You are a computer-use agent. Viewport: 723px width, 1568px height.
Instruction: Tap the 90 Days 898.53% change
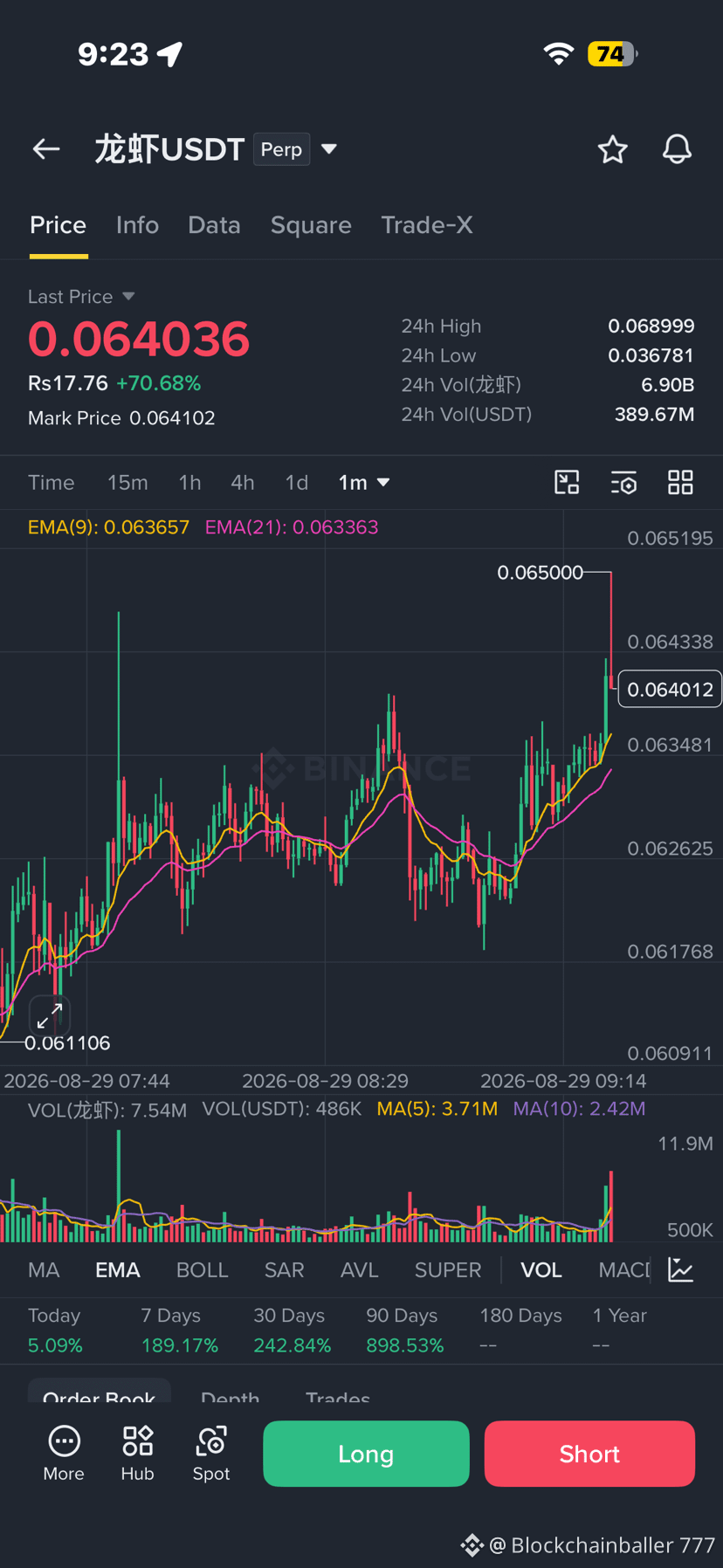(x=405, y=1345)
